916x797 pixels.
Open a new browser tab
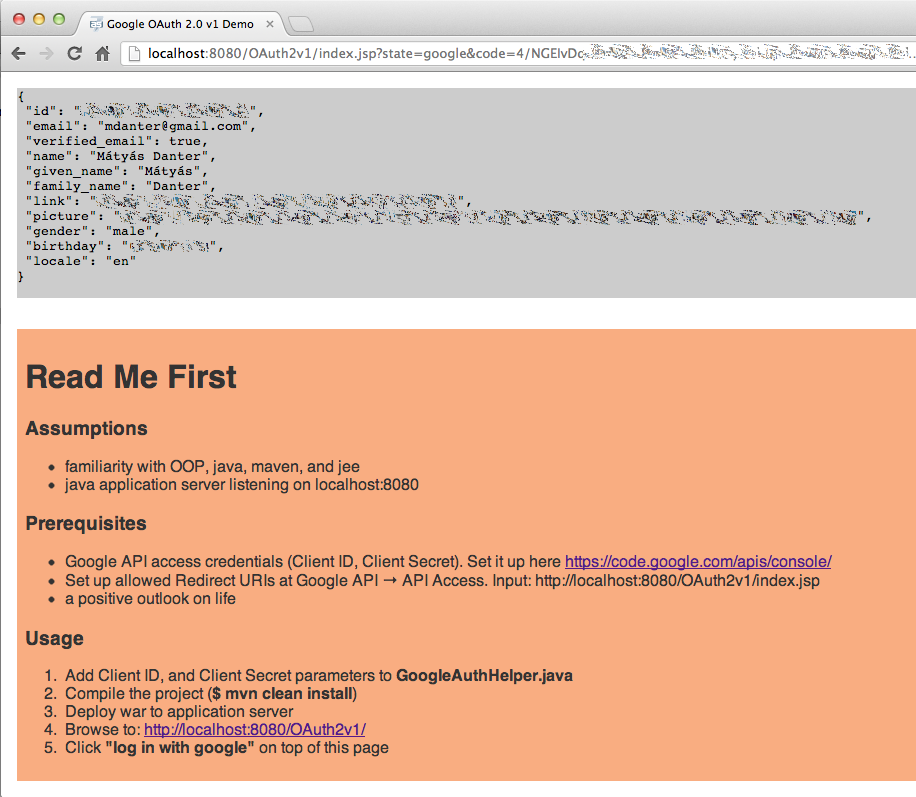(x=301, y=24)
